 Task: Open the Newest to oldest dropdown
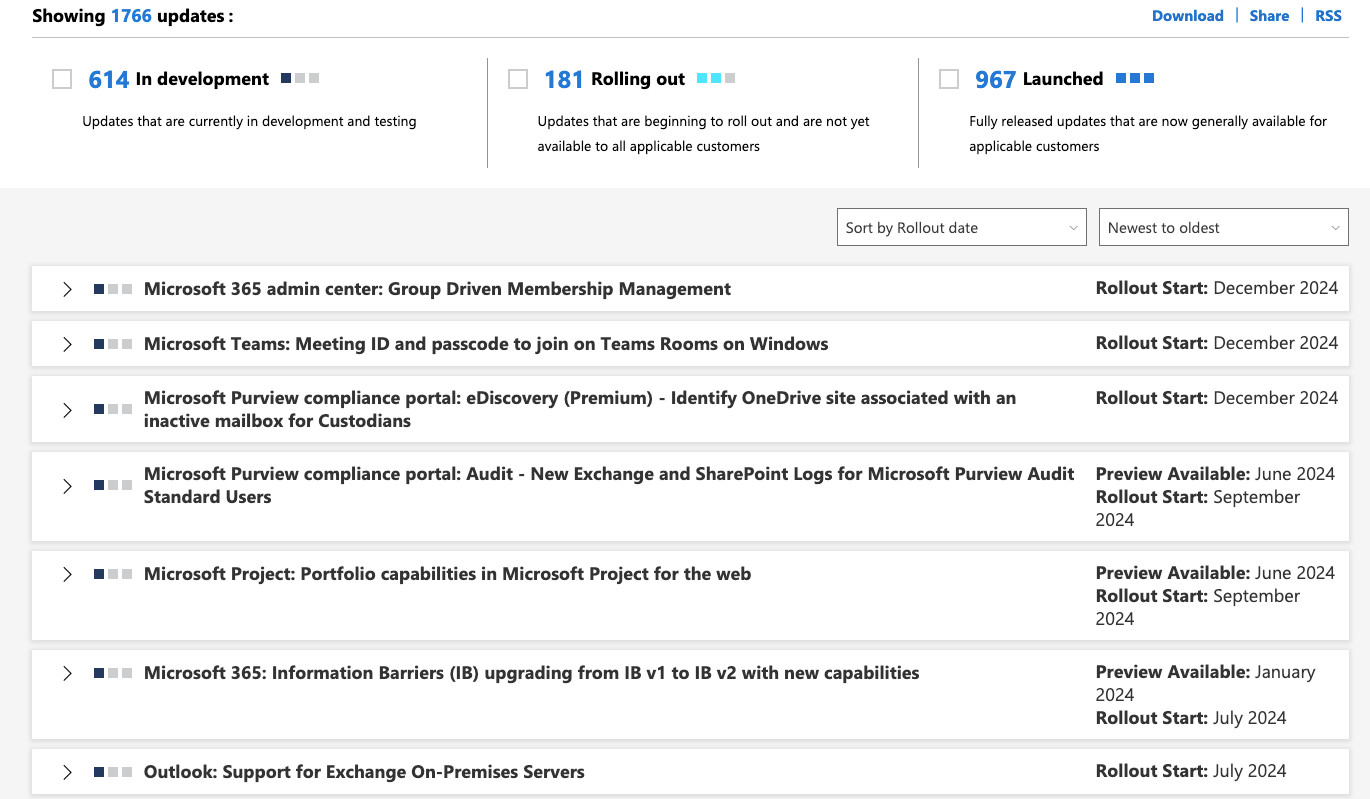[x=1224, y=227]
